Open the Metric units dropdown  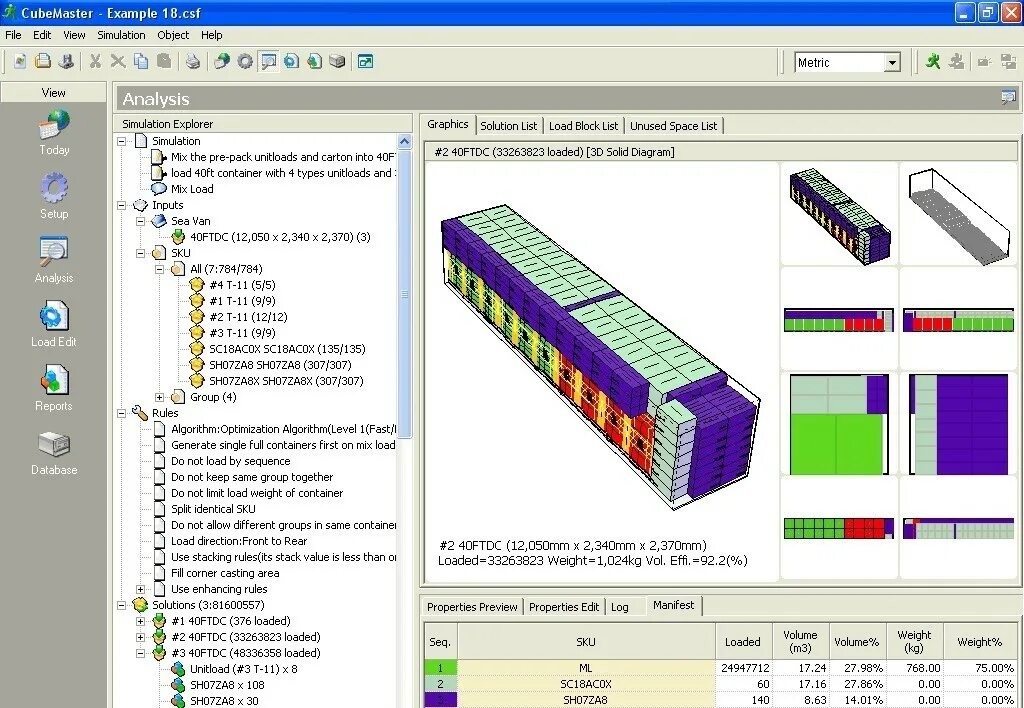(x=892, y=63)
